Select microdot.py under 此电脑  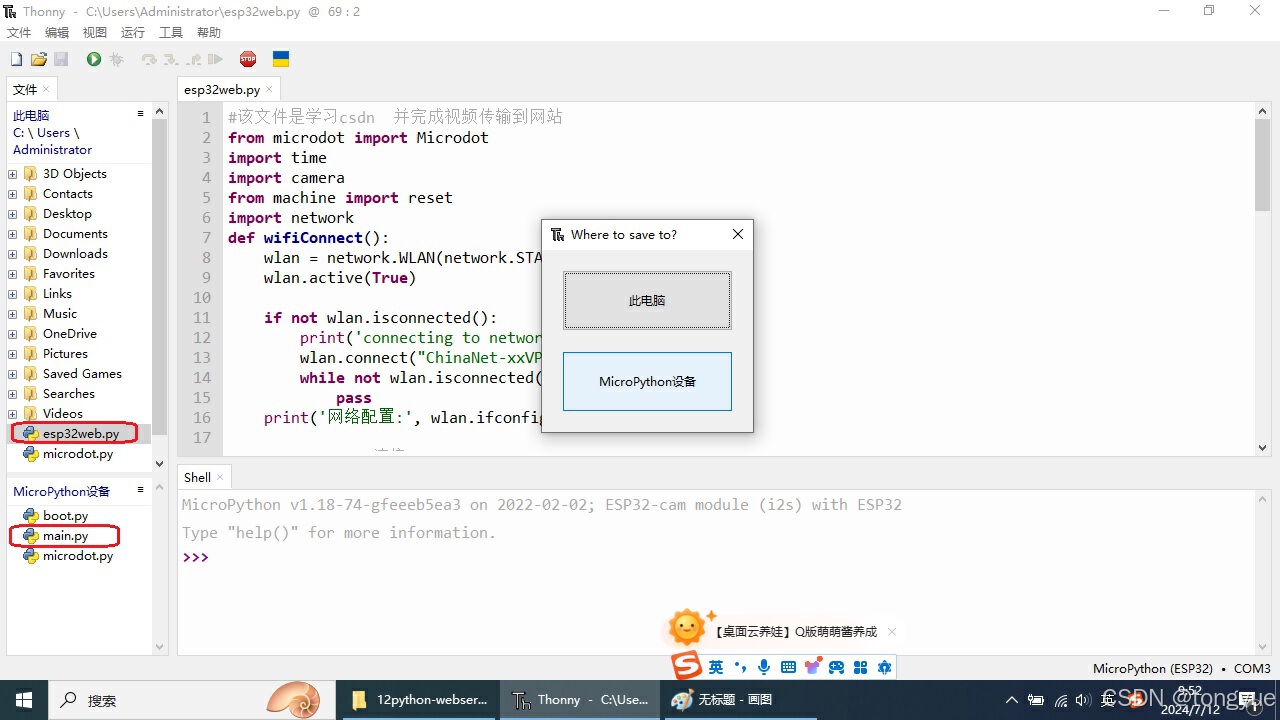pos(78,454)
